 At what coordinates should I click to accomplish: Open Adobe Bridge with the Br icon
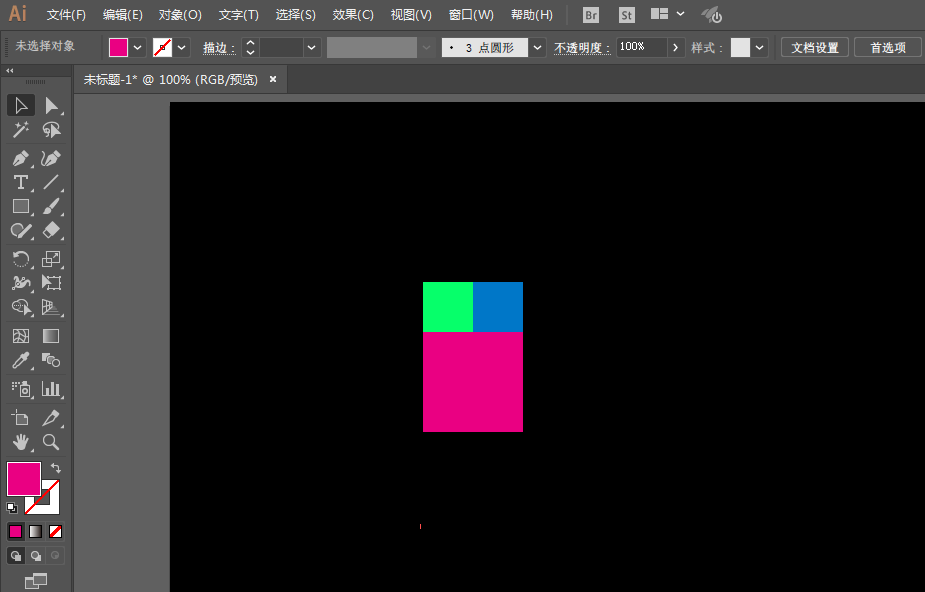click(x=591, y=15)
